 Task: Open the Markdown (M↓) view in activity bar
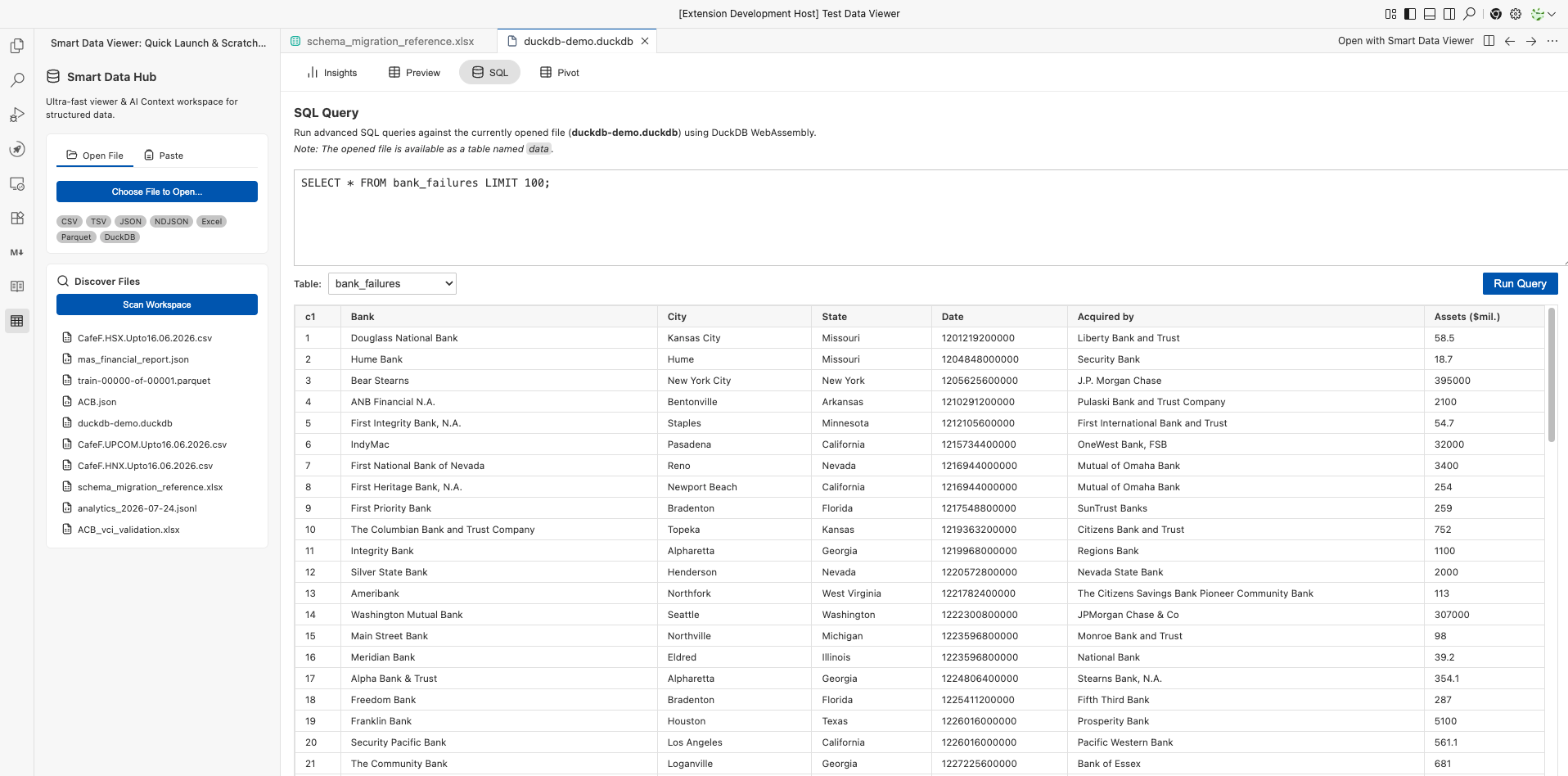pos(16,252)
